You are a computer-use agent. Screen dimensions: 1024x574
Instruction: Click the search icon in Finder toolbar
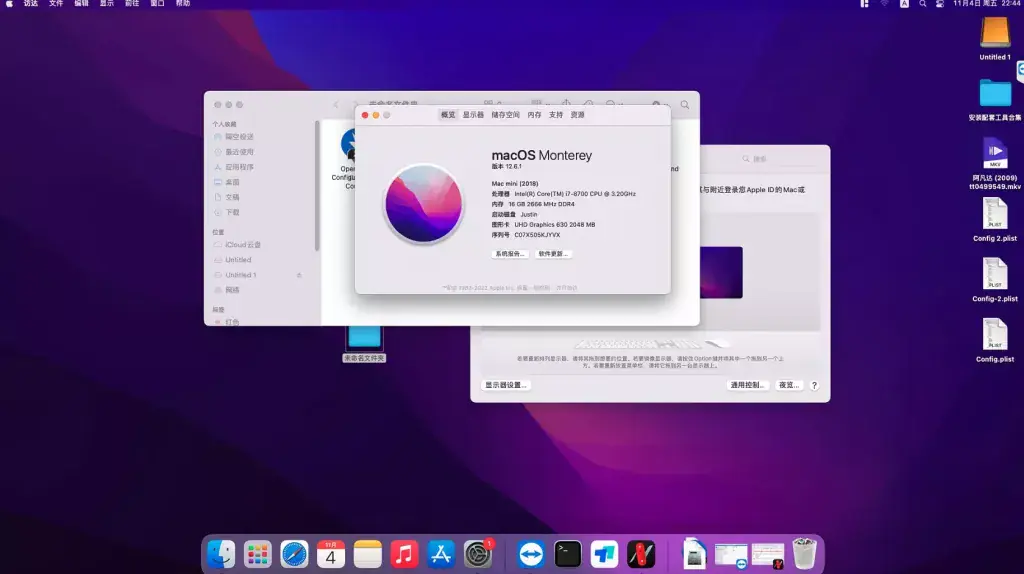coord(684,104)
